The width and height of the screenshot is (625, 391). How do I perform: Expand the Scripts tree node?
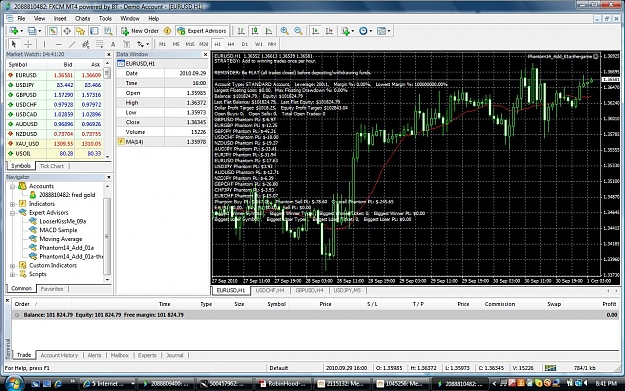(12, 274)
